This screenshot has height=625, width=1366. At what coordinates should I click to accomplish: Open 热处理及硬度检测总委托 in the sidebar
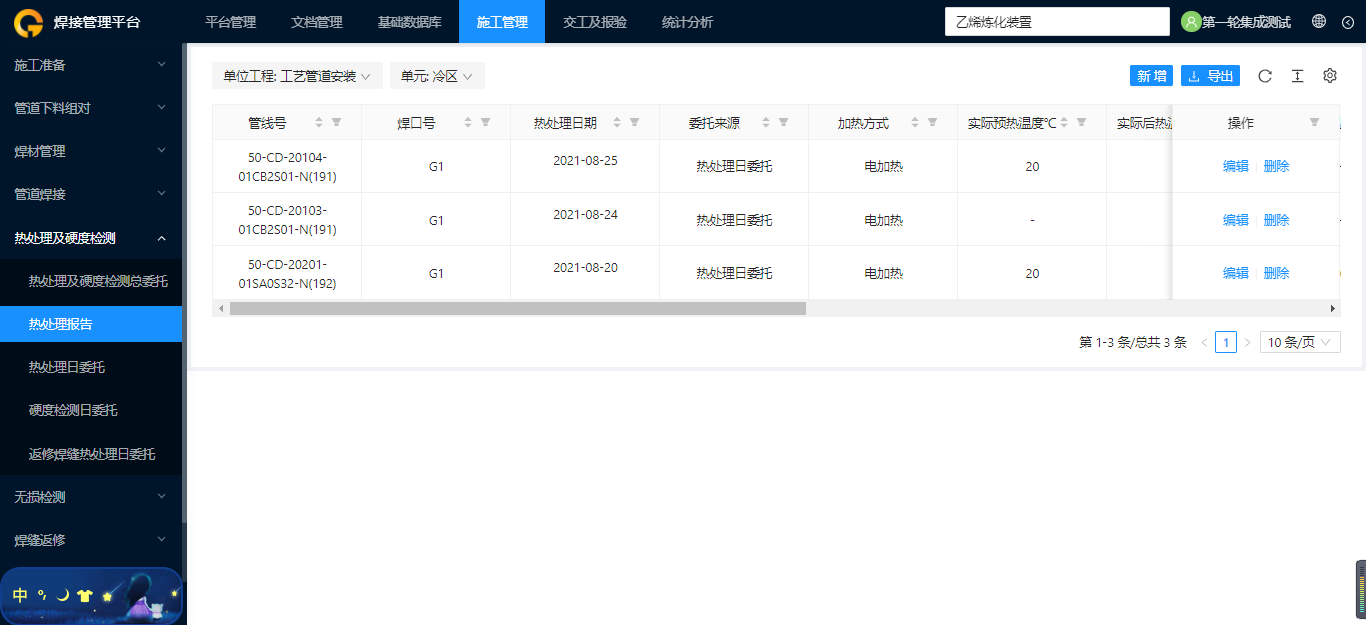91,282
